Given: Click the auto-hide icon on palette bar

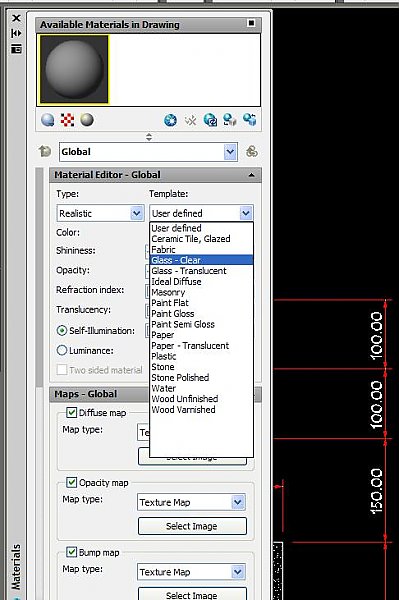Looking at the screenshot, I should pyautogui.click(x=16, y=33).
